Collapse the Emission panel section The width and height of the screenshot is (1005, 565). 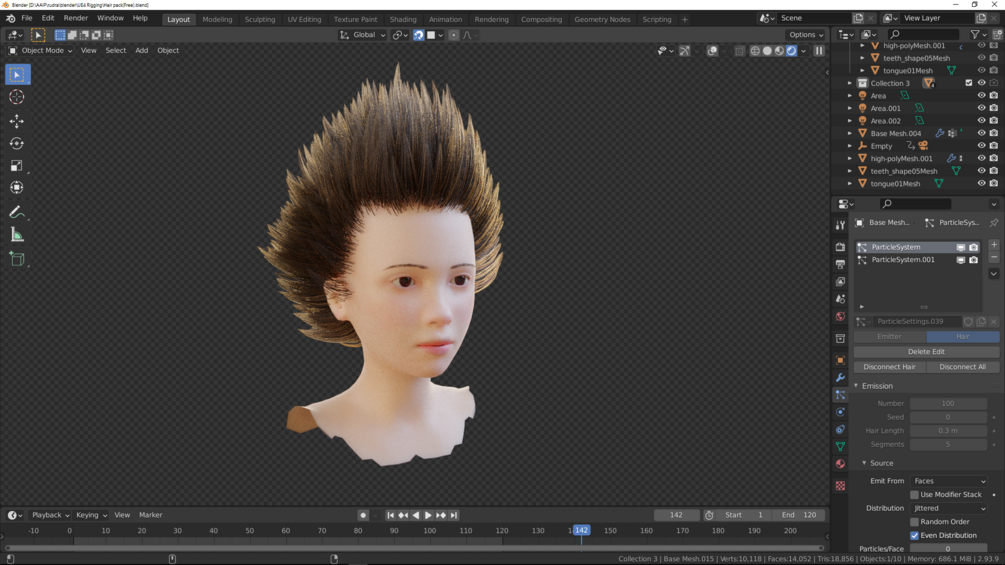coord(876,386)
